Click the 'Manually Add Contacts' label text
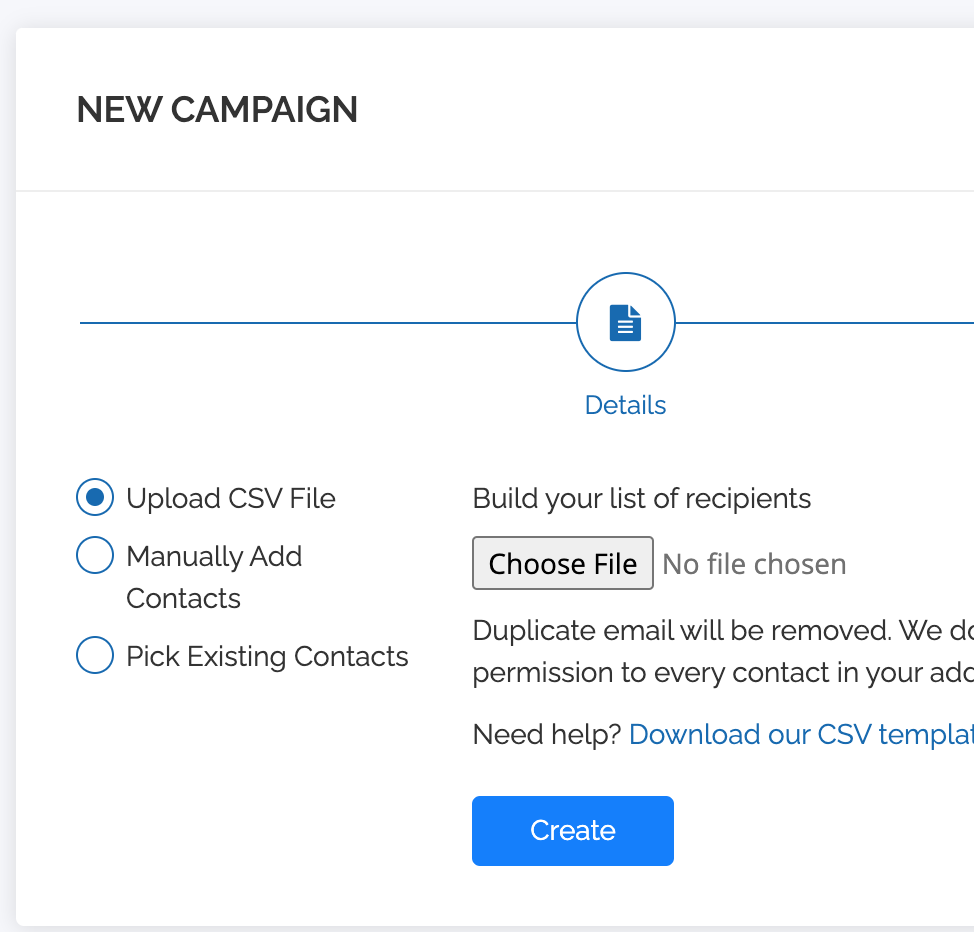Screen dimensions: 974x932 pos(214,577)
